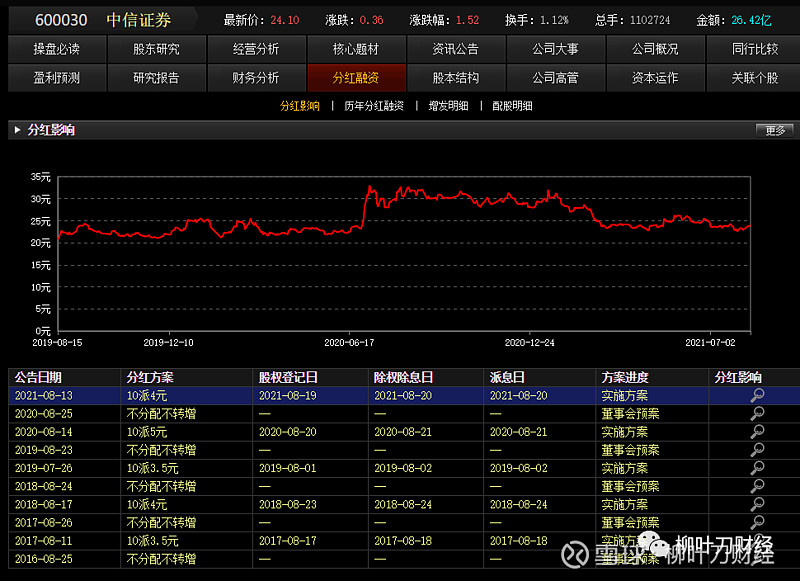
Task: Select the 分红影响 sub-navigation link
Action: click(300, 106)
